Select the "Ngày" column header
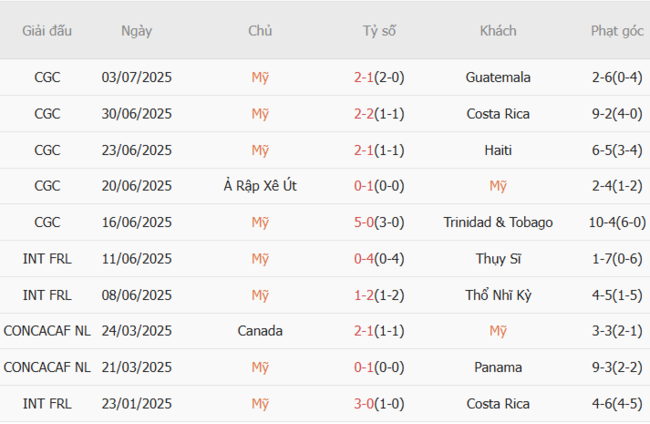650x424 pixels. tap(137, 31)
